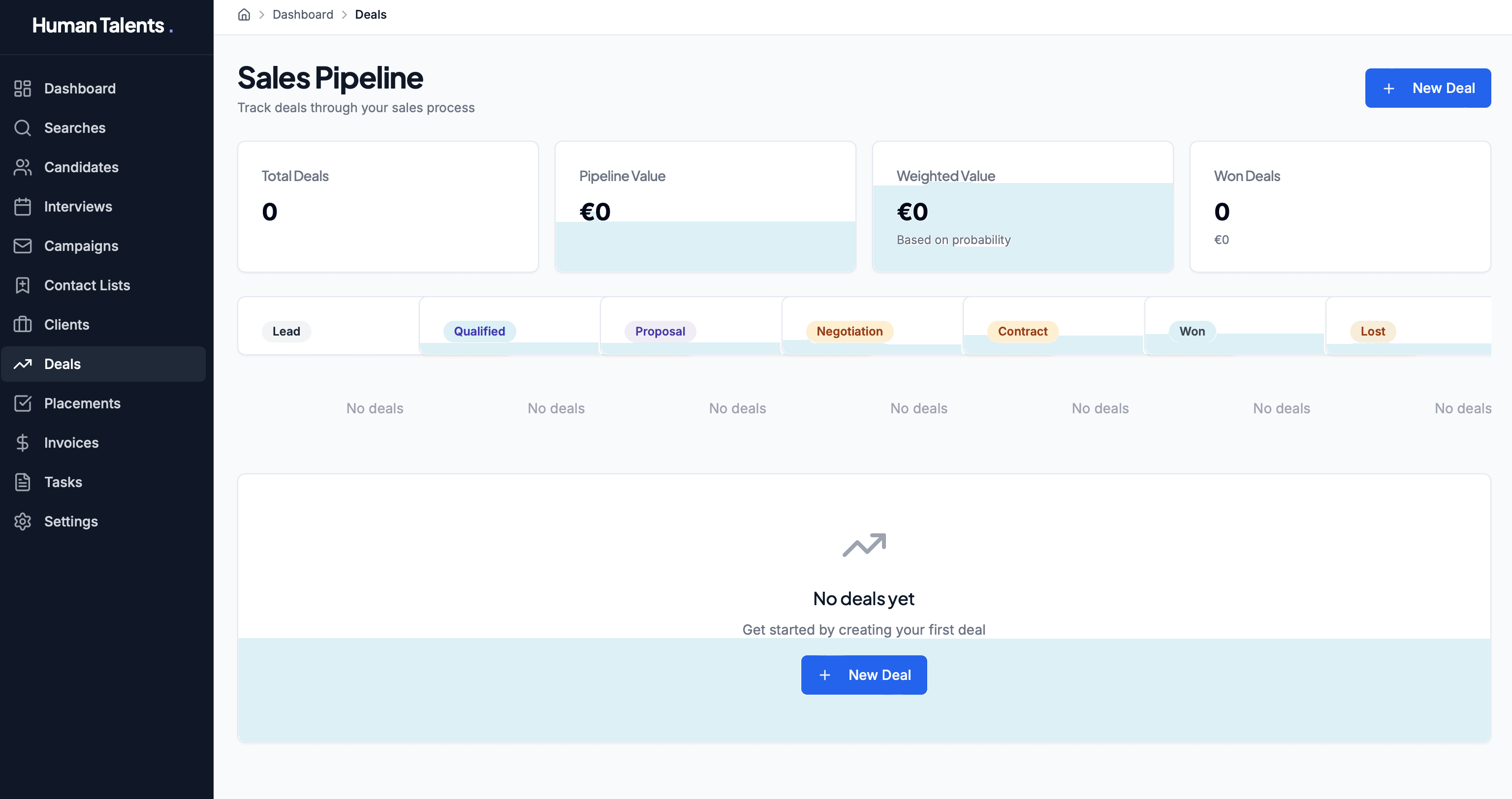1512x799 pixels.
Task: Click the Invoices dollar icon
Action: [23, 442]
